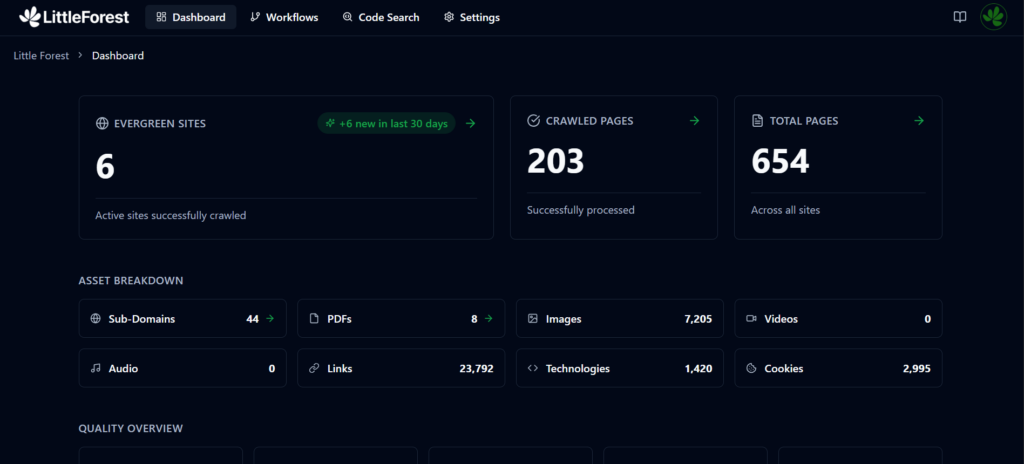Click the Cookies icon
The image size is (1024, 464).
tap(752, 368)
